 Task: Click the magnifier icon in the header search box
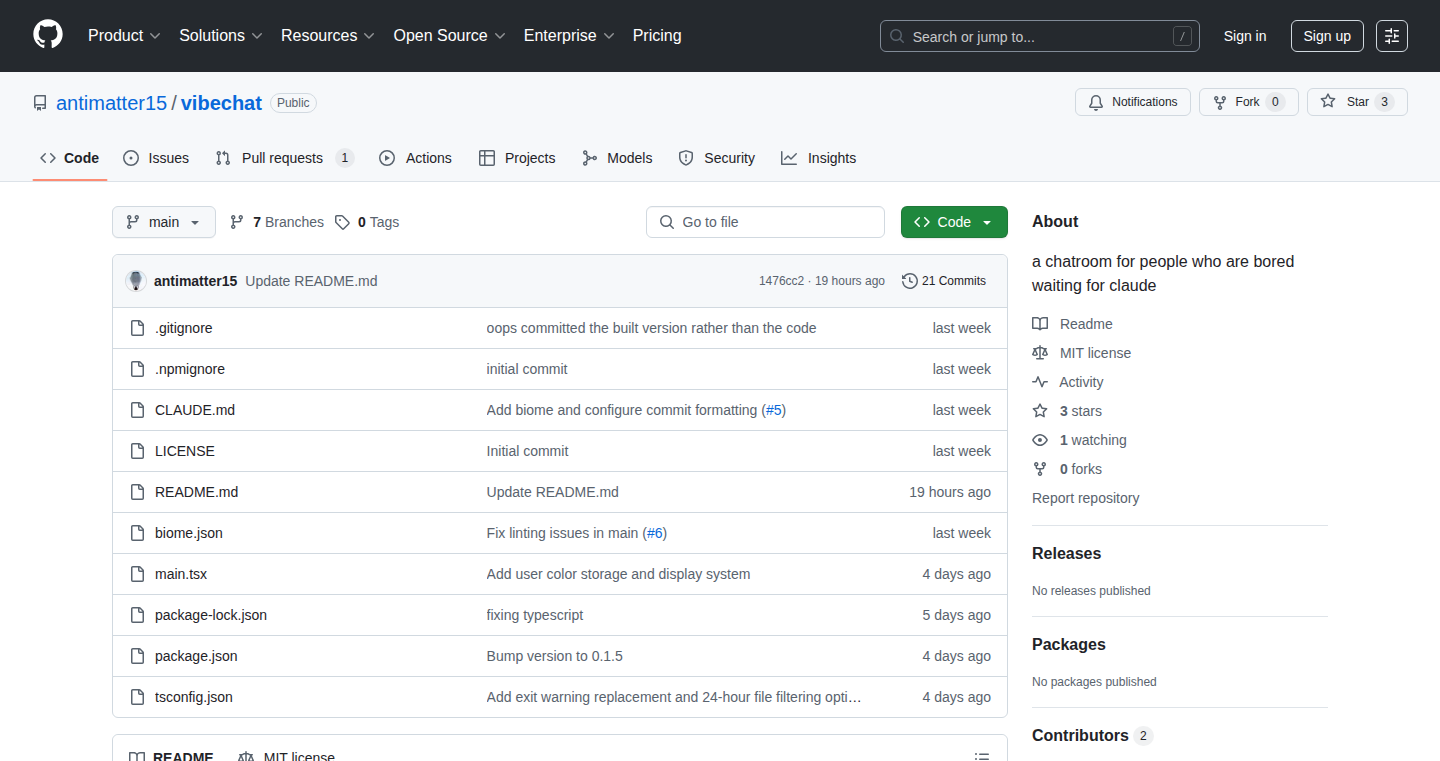pyautogui.click(x=897, y=37)
